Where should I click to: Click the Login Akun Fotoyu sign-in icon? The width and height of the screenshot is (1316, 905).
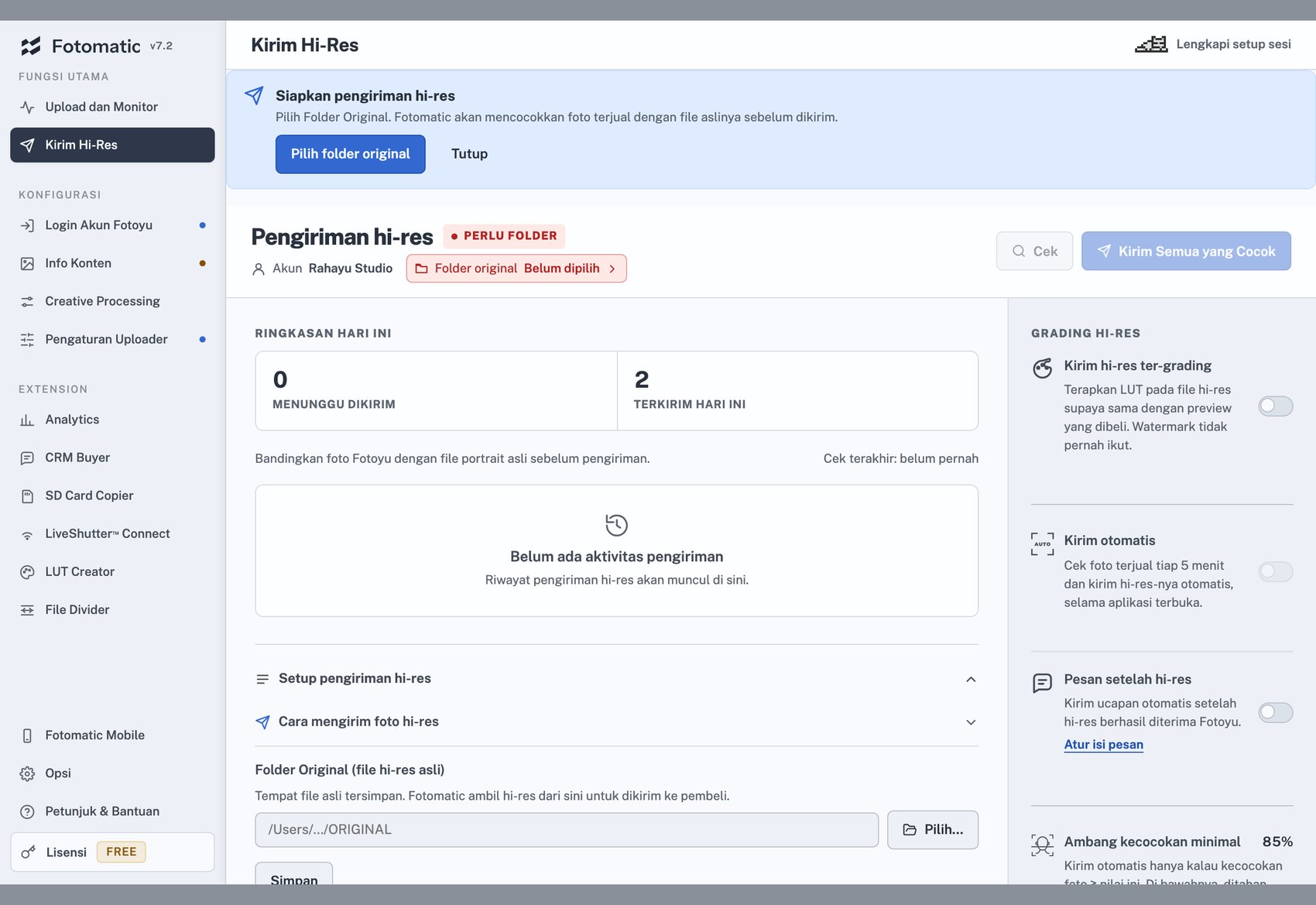27,225
